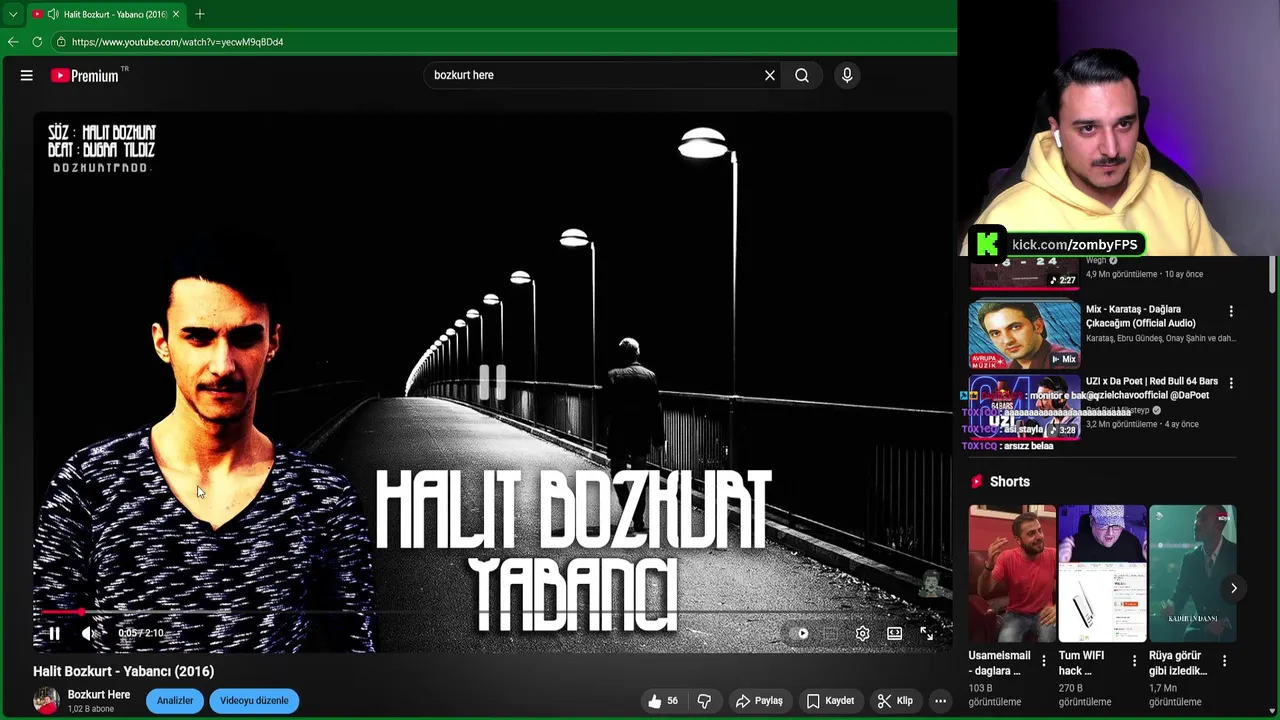Open the Usameismail - daglara short
Image resolution: width=1280 pixels, height=720 pixels.
pyautogui.click(x=1012, y=573)
